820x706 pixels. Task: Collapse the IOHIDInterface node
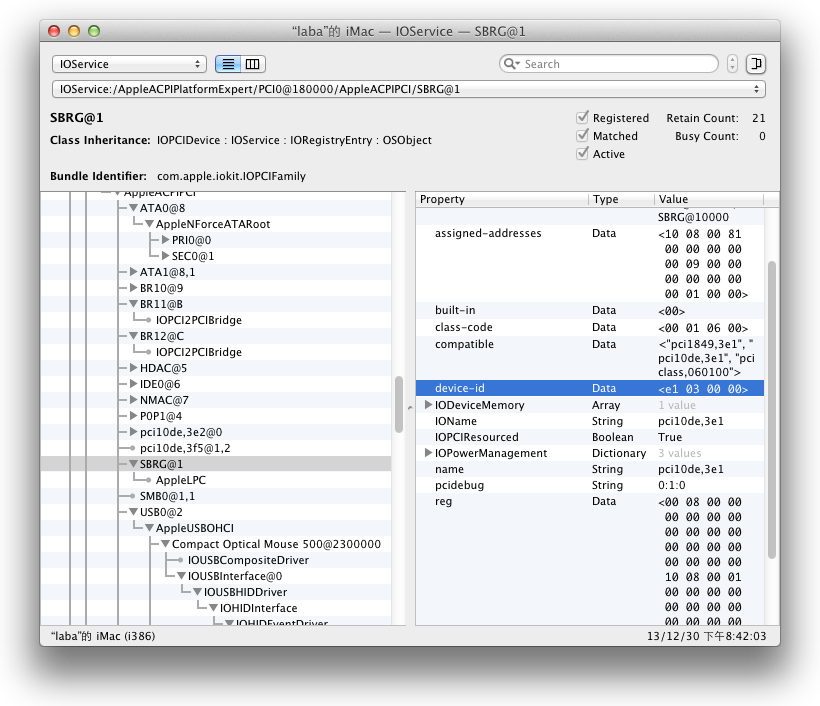click(214, 608)
